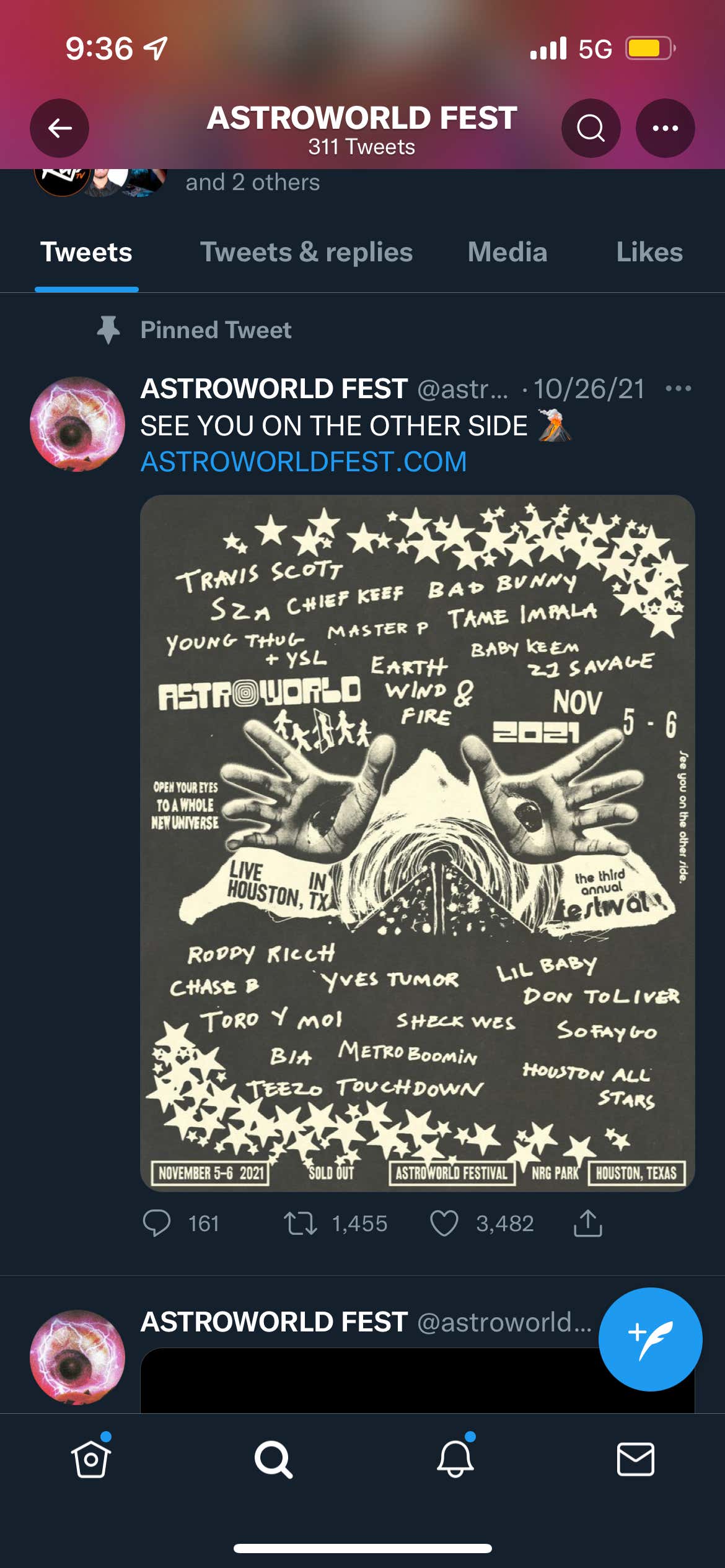
Task: Reply to the pinned tweet
Action: [x=156, y=1223]
